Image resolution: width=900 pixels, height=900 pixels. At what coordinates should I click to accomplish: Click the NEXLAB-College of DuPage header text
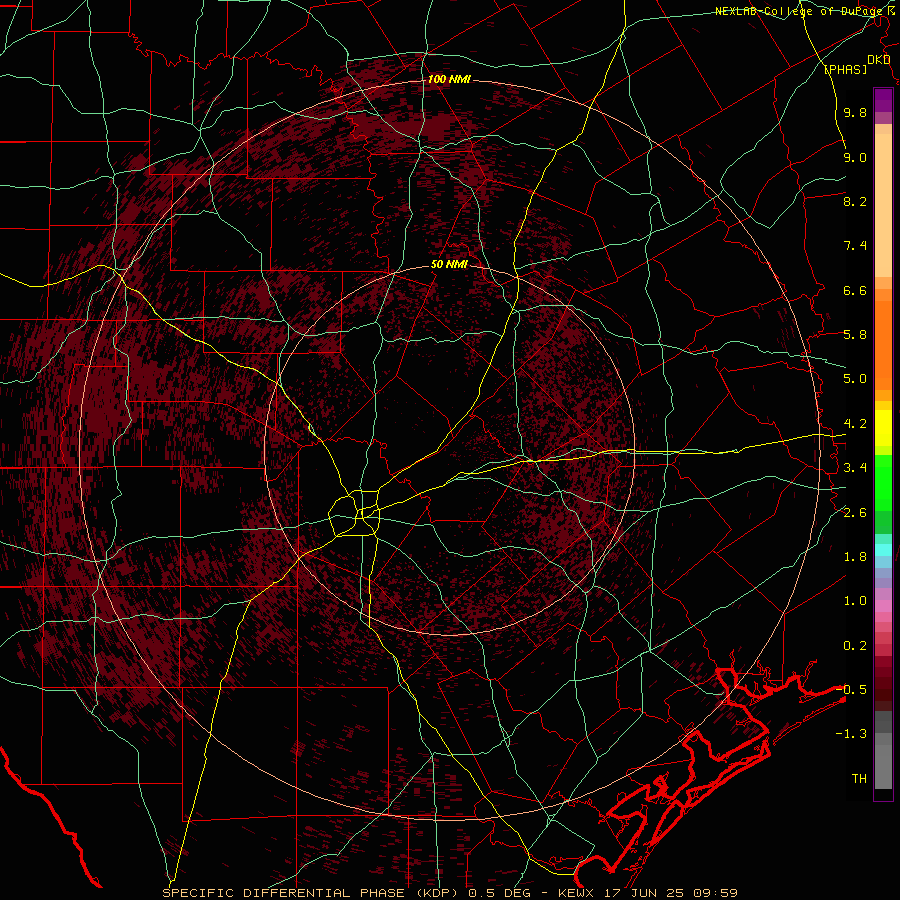[x=801, y=11]
